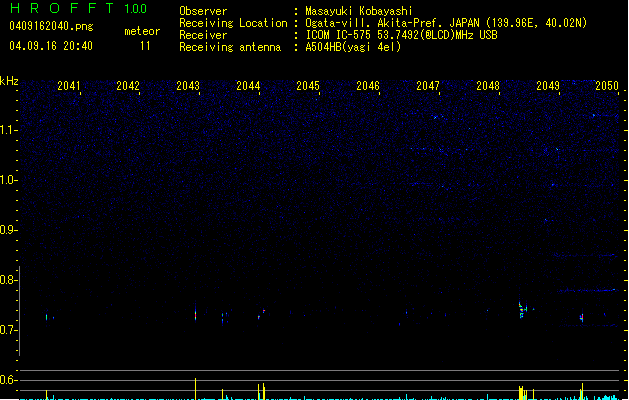Click the HROFFT 1.0.0 title text
The image size is (629, 400).
pyautogui.click(x=79, y=8)
